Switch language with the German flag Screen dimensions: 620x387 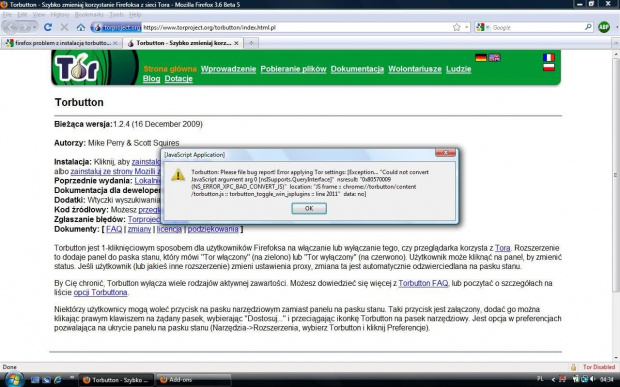click(x=480, y=58)
